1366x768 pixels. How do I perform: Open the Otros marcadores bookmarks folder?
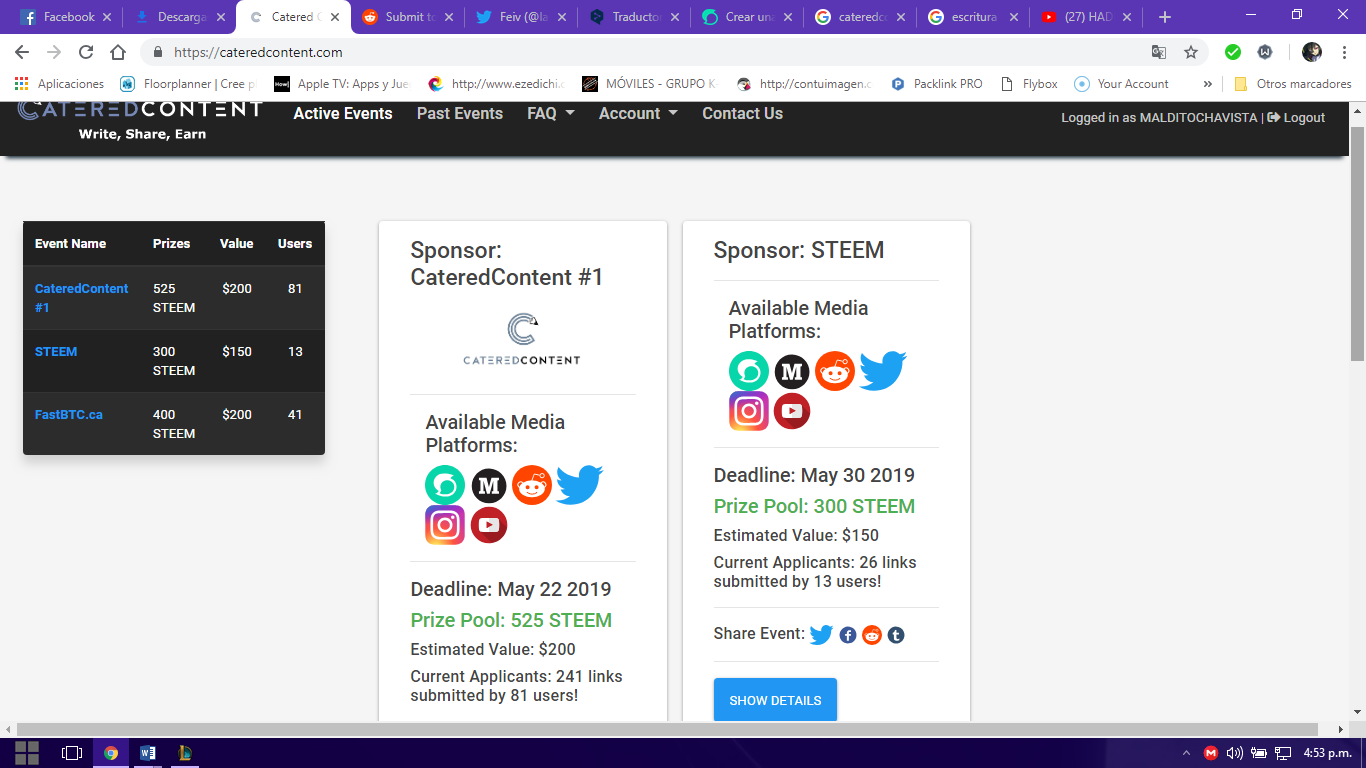click(x=1292, y=84)
